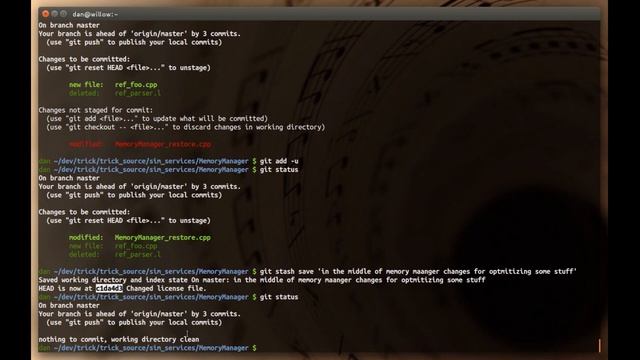Click the red MemoryManager_restore.cpp filename
Viewport: 640px width, 360px height.
[x=163, y=144]
